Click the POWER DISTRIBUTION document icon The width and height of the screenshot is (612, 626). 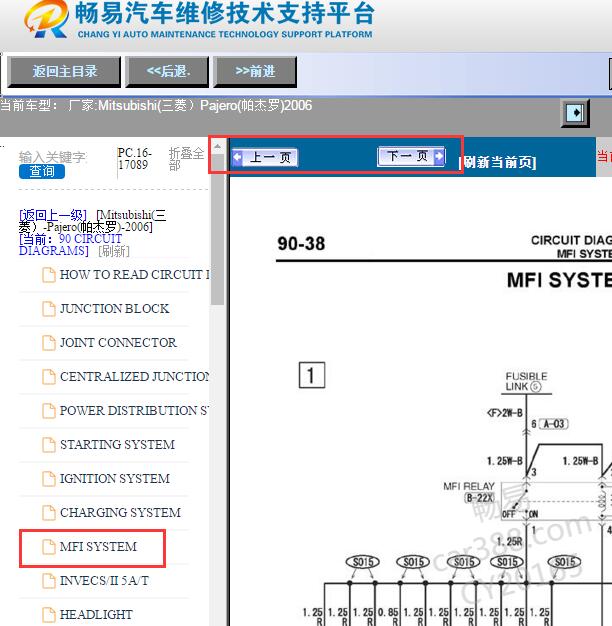[49, 410]
